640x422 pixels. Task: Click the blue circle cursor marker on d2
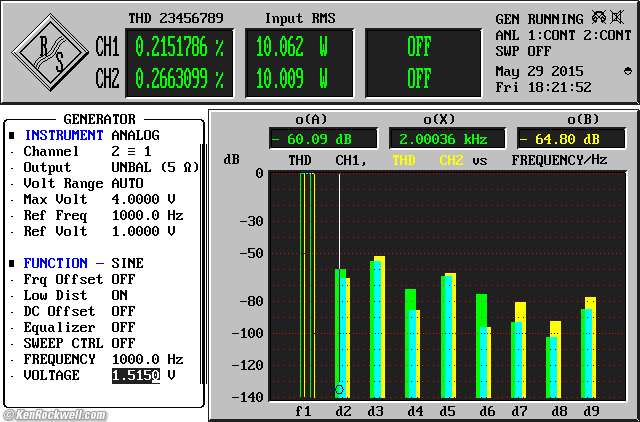(x=339, y=389)
